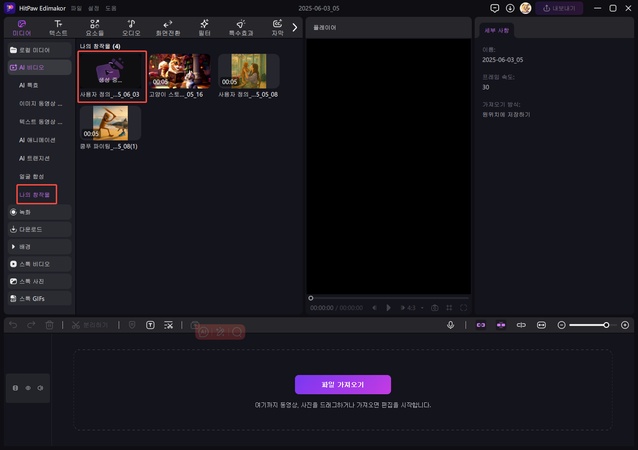638x450 pixels.
Task: Add text with the T icon in timeline toolbar
Action: point(150,325)
